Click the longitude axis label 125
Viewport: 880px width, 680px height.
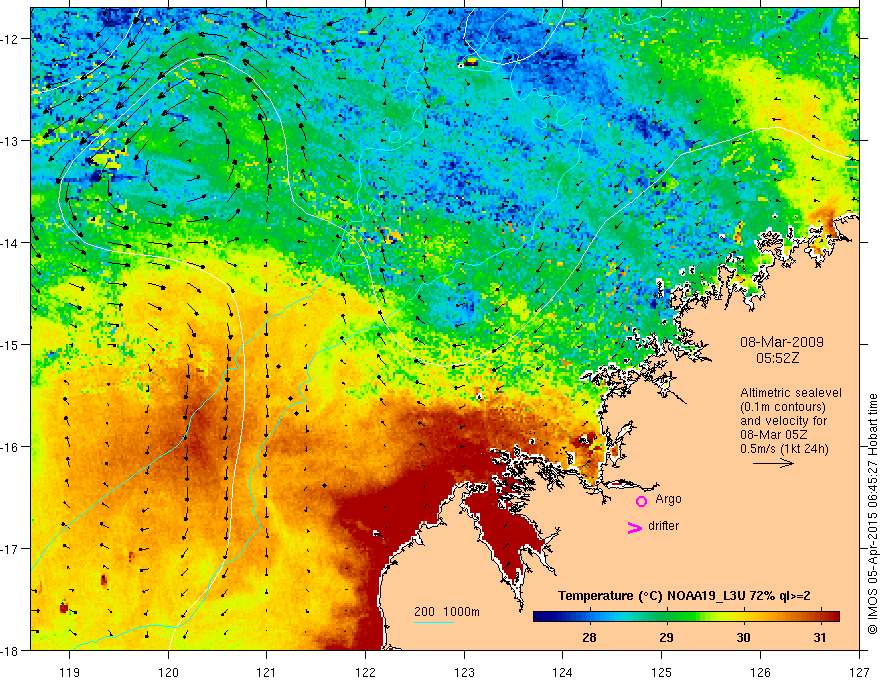662,672
